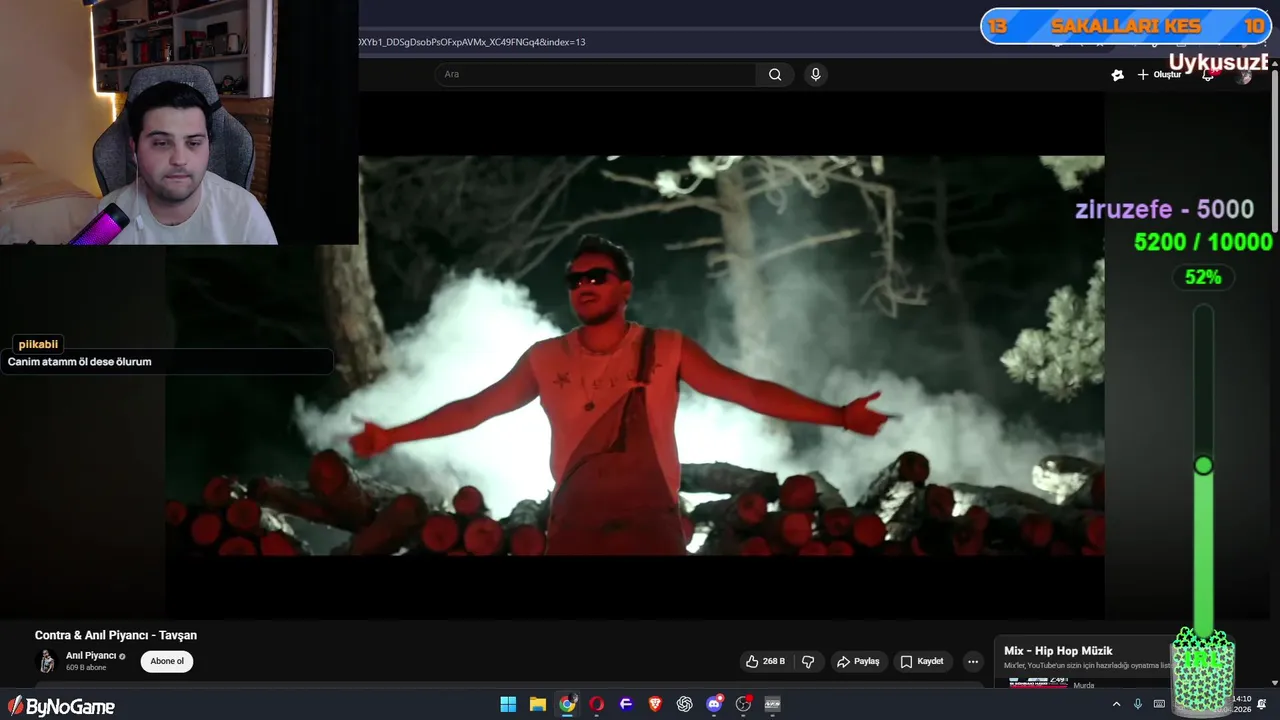1280x720 pixels.
Task: Click the taskbar app next to Discord
Action: (743, 704)
